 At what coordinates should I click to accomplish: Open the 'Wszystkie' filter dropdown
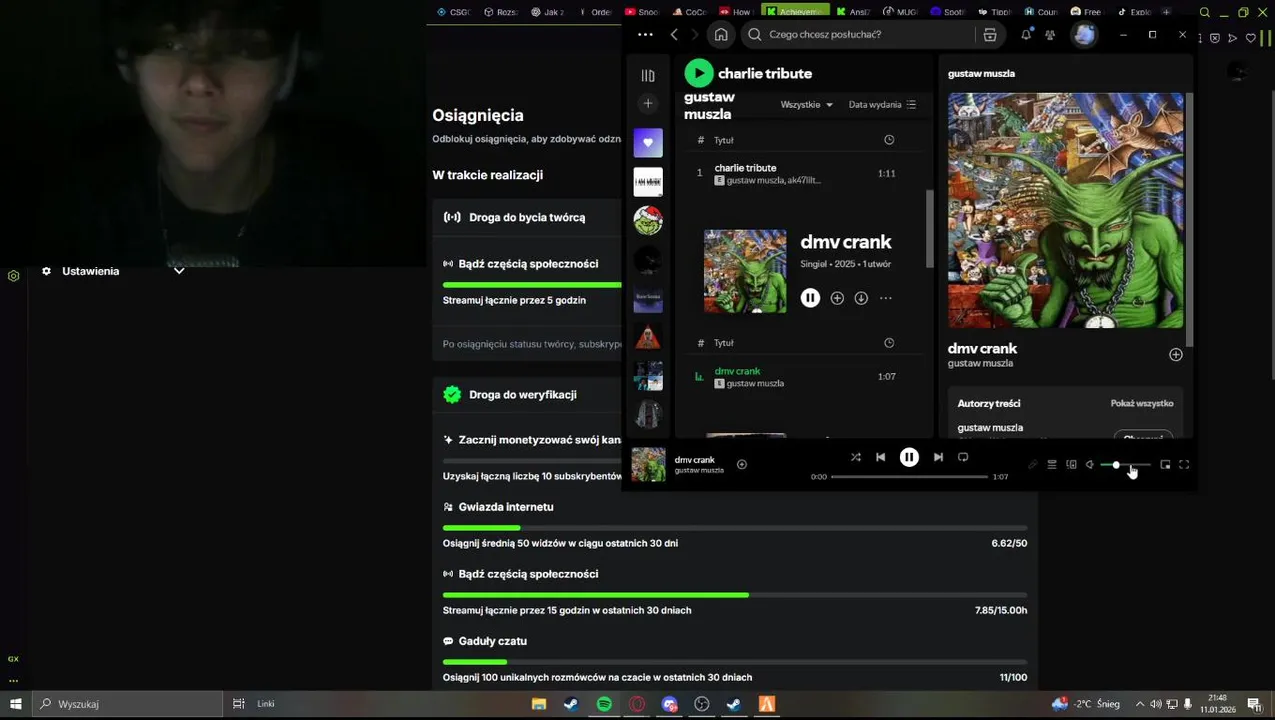click(807, 104)
